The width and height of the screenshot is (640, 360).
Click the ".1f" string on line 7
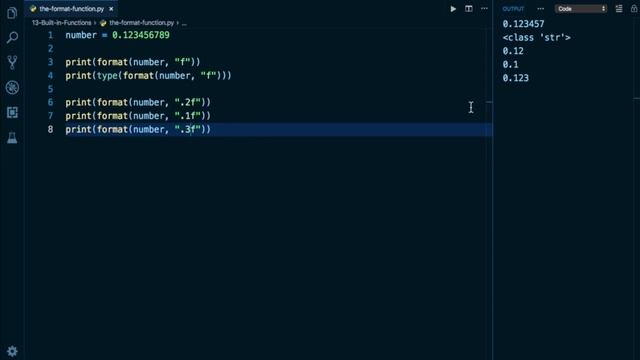[x=188, y=116]
